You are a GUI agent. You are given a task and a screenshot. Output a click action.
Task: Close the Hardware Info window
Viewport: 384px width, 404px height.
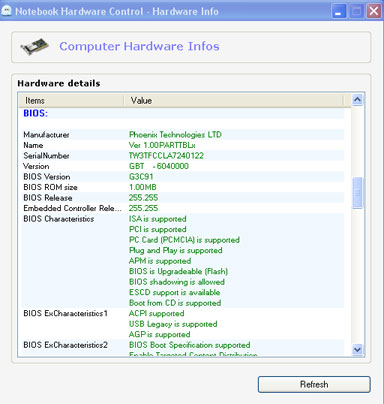[374, 11]
